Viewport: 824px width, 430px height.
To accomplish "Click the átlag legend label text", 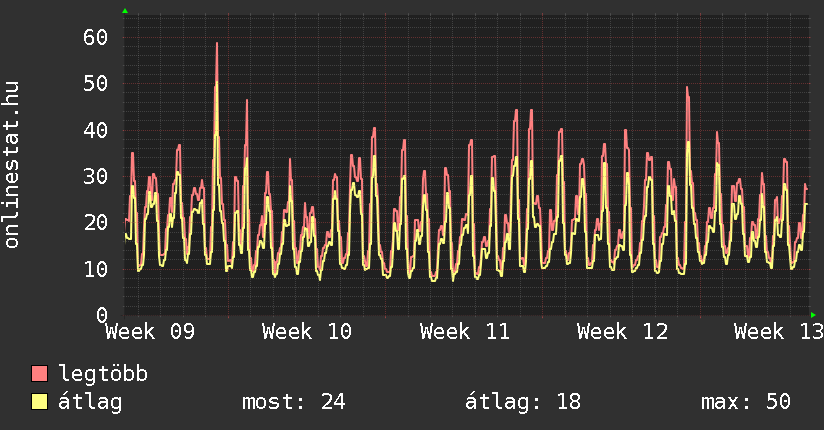I will 90,402.
